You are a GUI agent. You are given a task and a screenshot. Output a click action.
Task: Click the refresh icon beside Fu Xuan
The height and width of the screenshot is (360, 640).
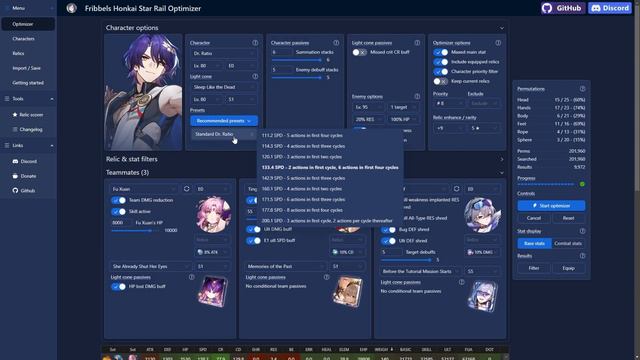(x=187, y=189)
